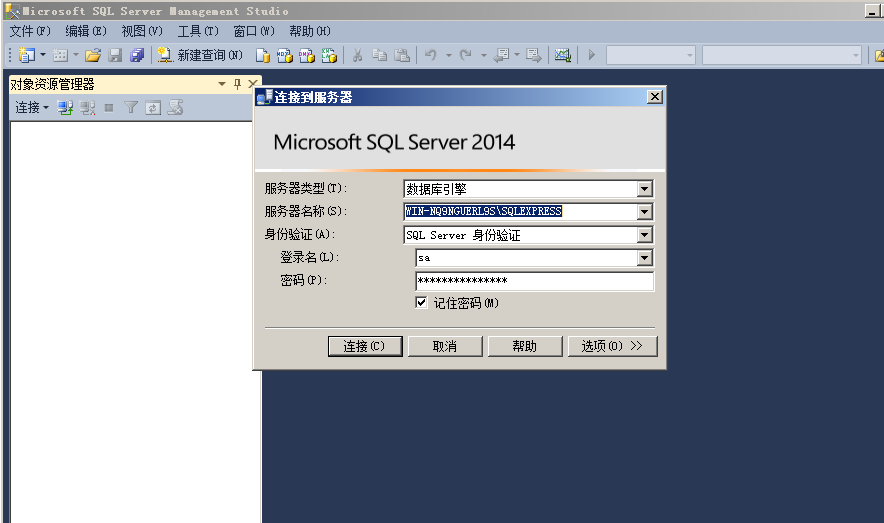Open the Undo history dropdown arrow
Viewport: 884px width, 523px height.
point(449,55)
